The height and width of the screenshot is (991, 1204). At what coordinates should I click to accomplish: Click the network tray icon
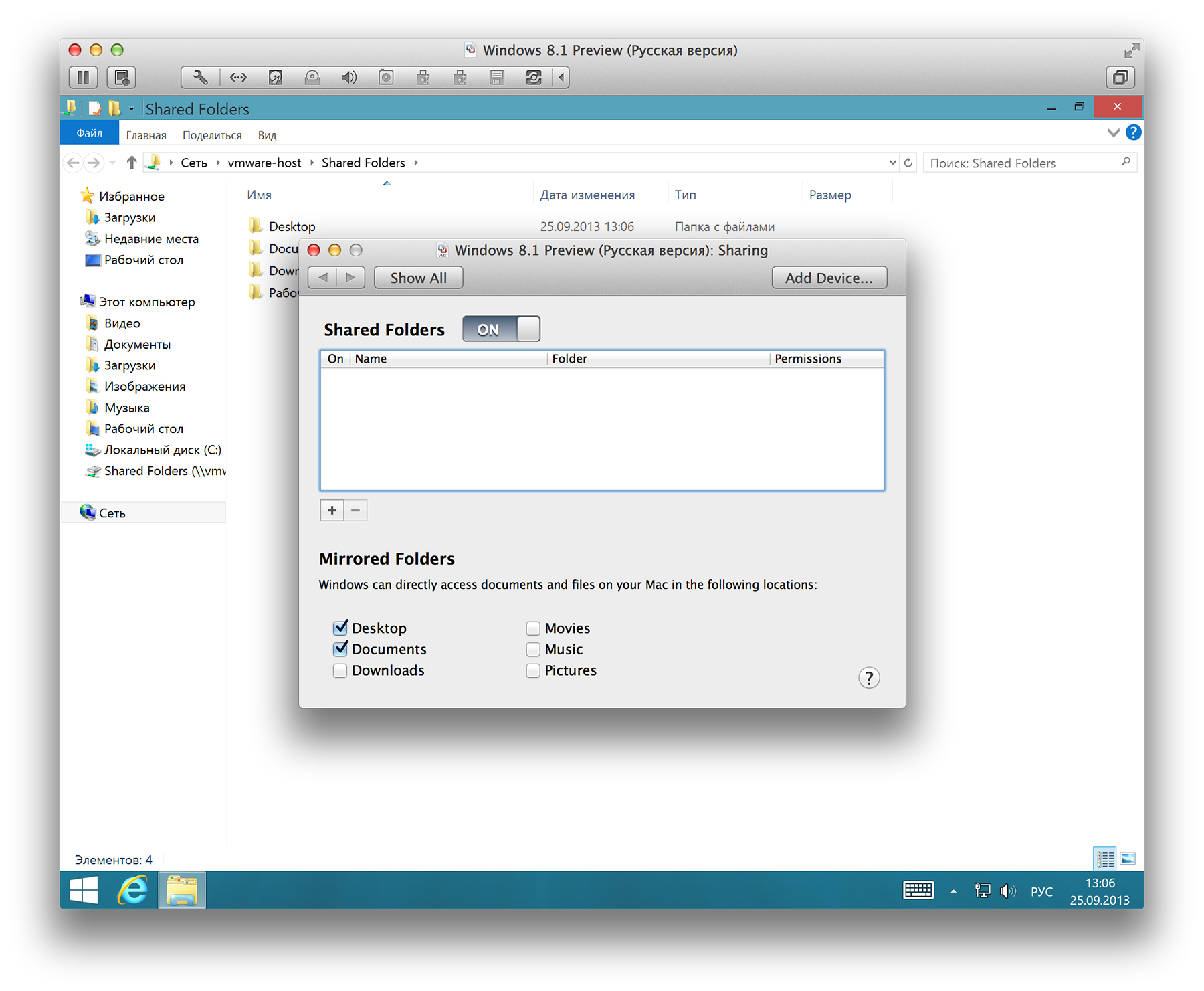(x=983, y=891)
